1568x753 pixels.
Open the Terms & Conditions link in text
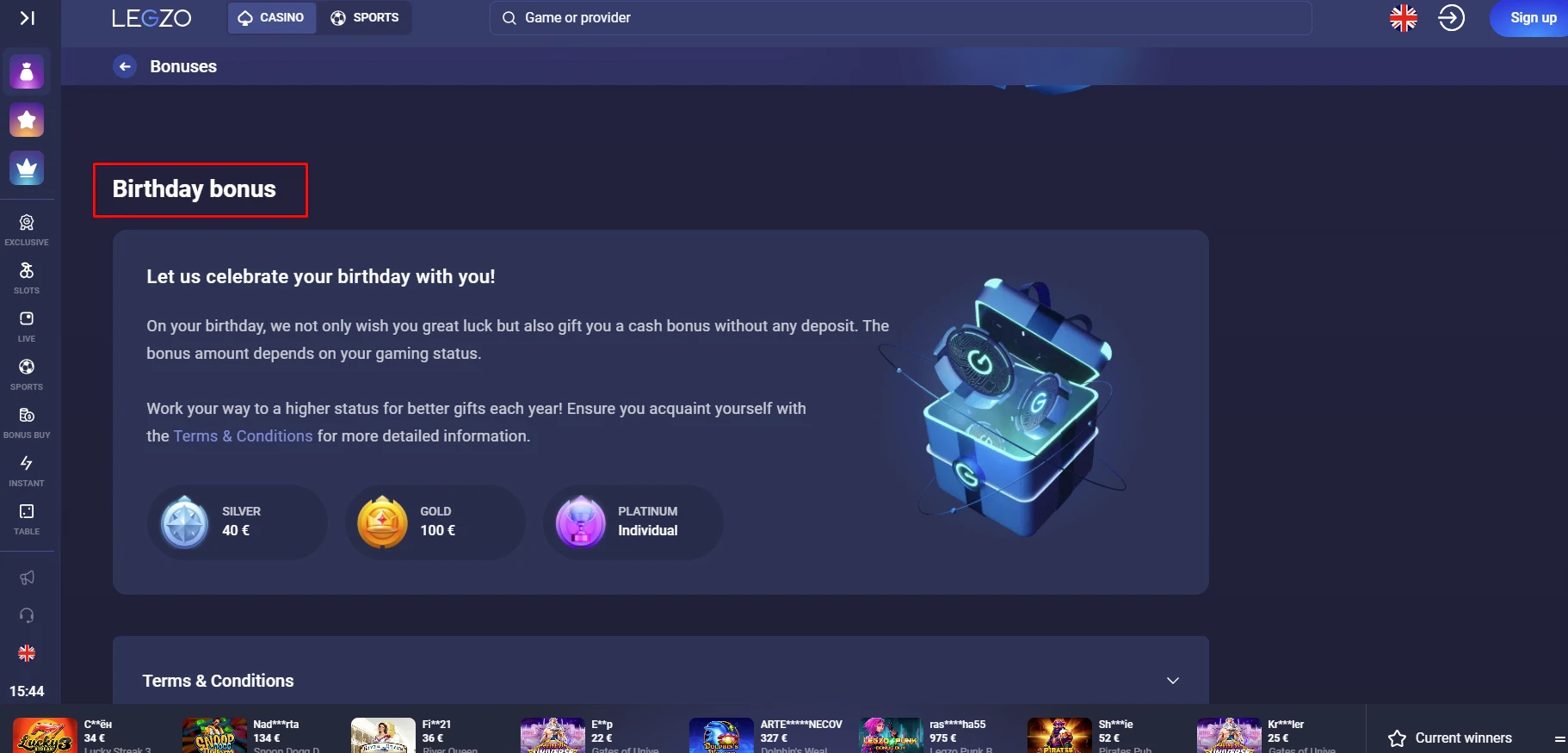(244, 436)
